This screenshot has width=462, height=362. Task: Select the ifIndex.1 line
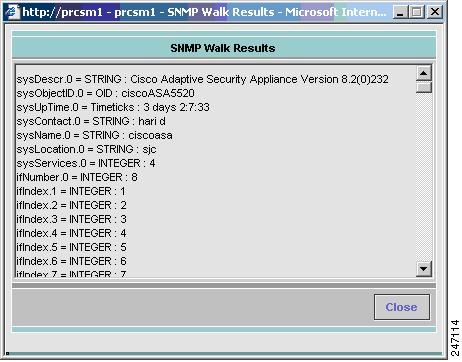click(x=71, y=191)
